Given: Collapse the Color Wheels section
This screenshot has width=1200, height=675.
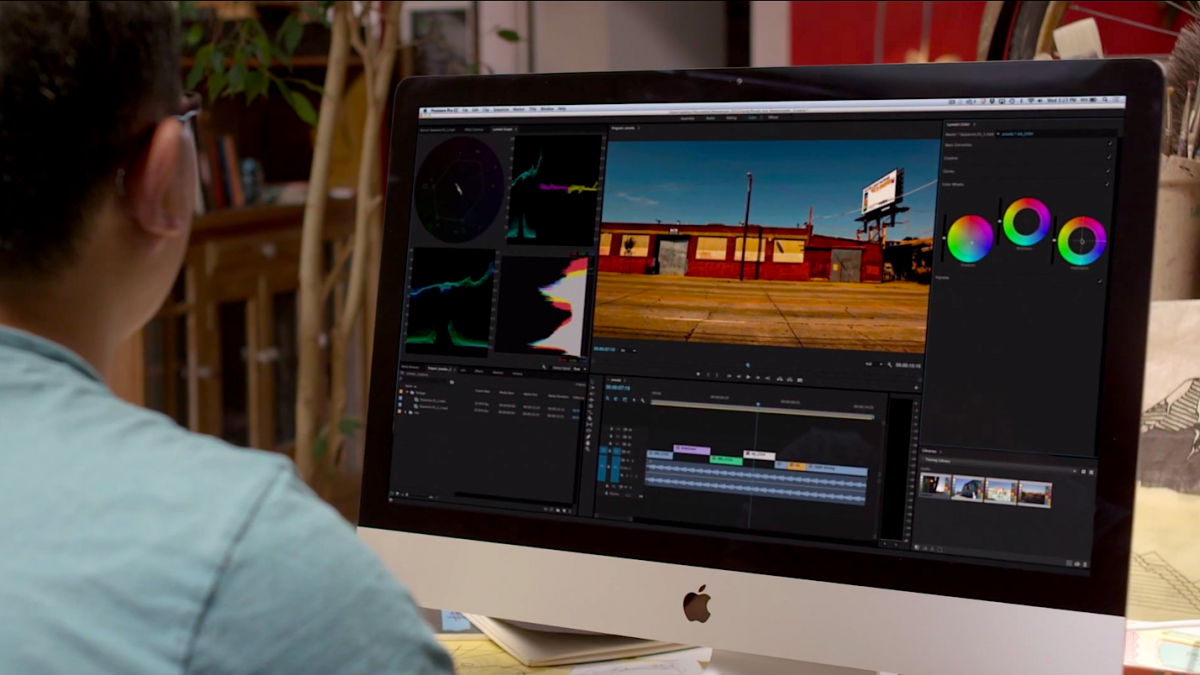Looking at the screenshot, I should (953, 185).
